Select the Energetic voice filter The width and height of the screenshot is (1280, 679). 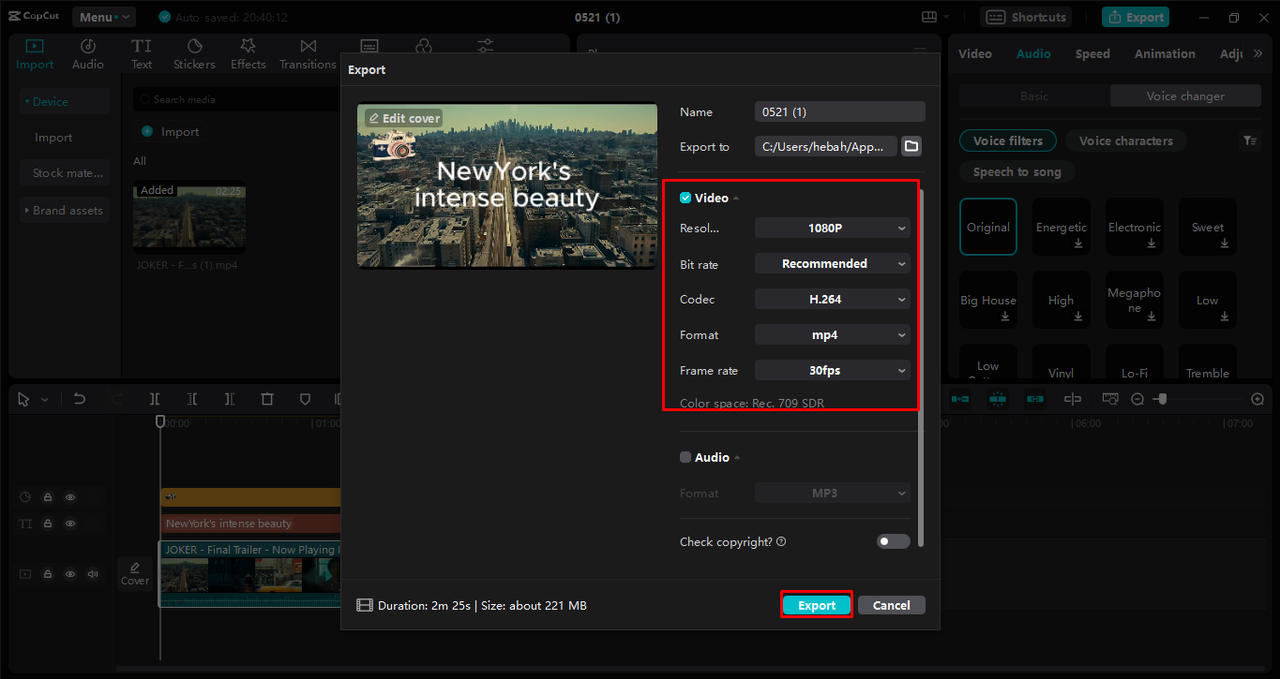pyautogui.click(x=1061, y=227)
